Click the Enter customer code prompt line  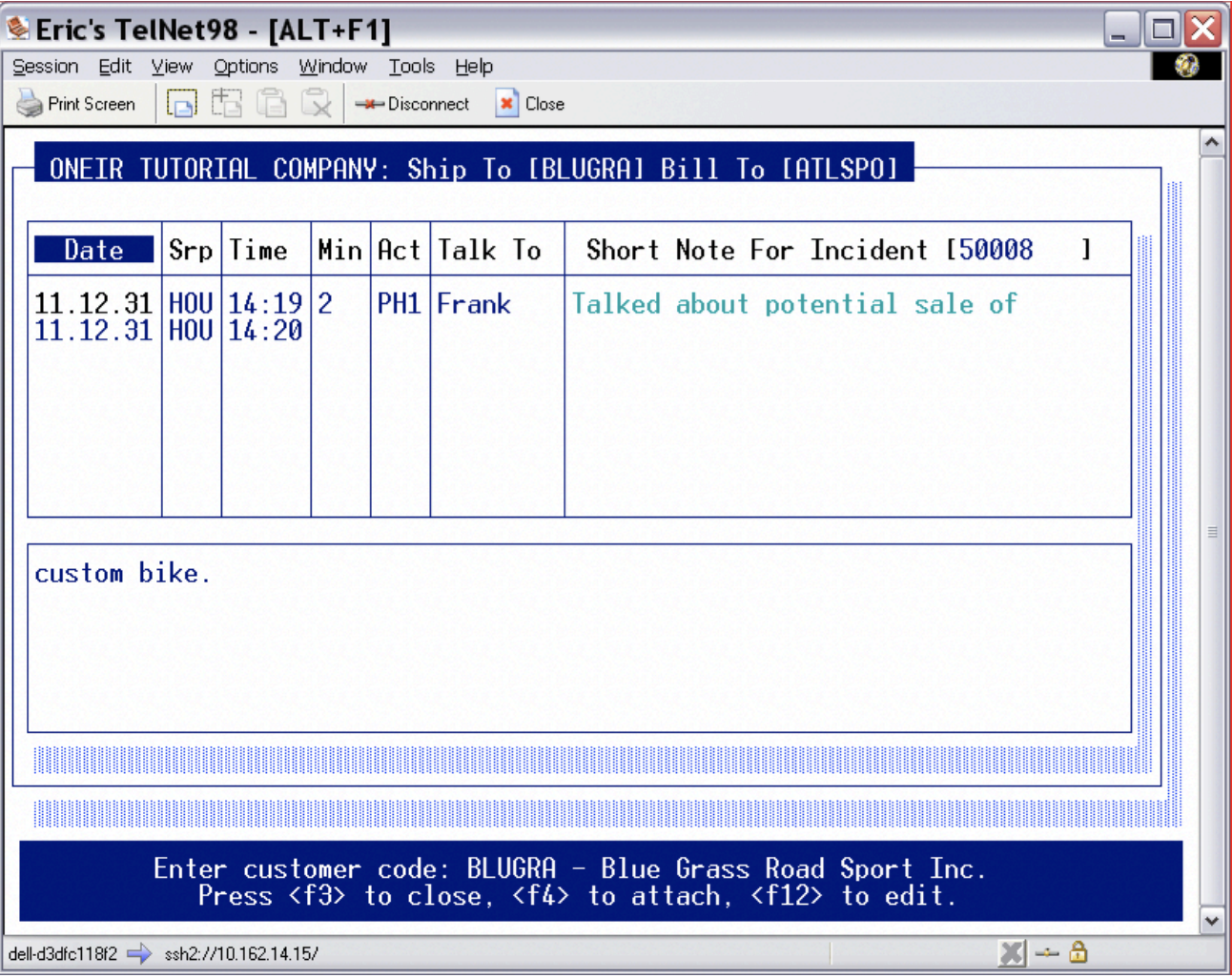pos(569,868)
